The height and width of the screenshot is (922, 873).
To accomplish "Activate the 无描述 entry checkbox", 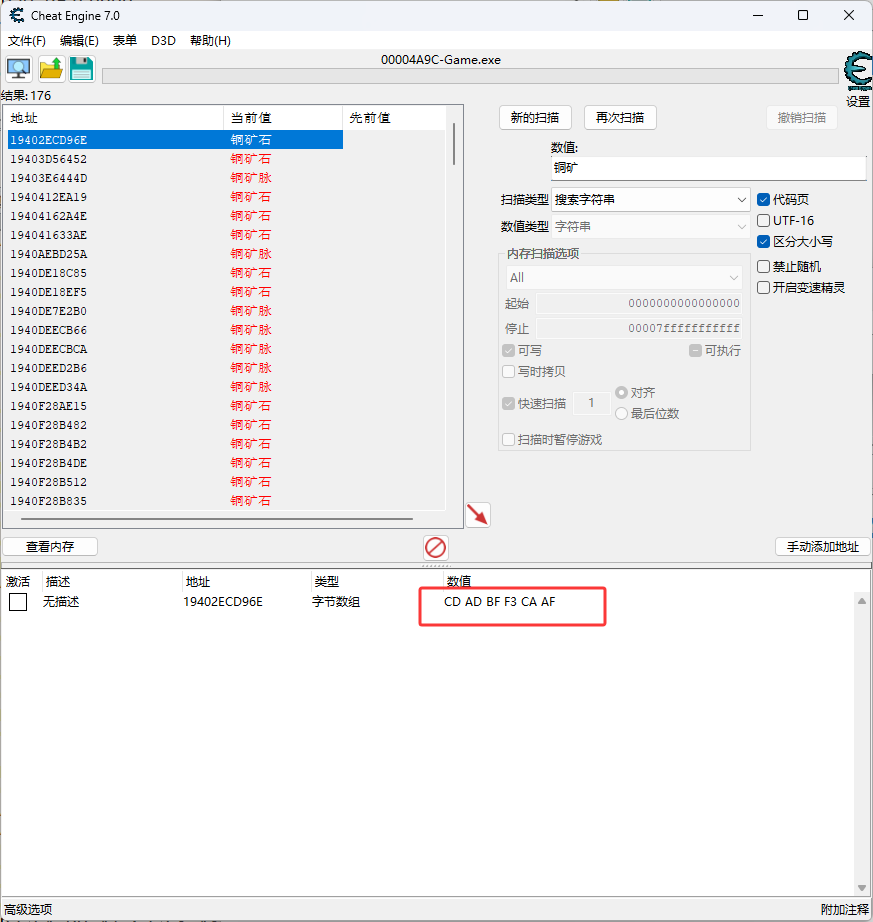I will pyautogui.click(x=18, y=602).
